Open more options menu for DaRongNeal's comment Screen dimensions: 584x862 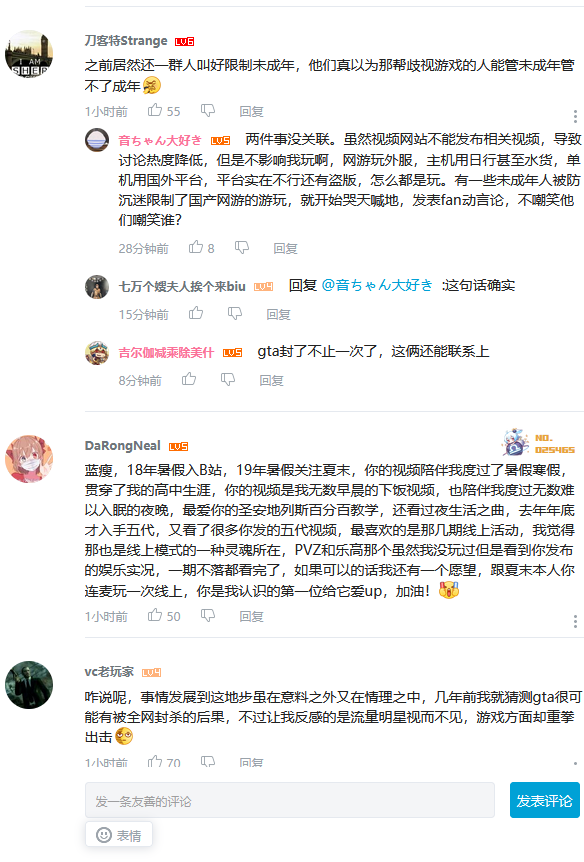click(575, 621)
